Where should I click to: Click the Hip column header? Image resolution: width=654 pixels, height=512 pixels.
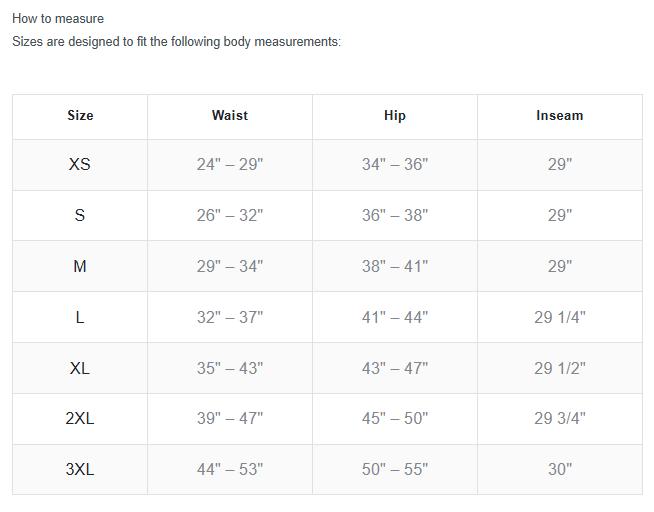[395, 115]
